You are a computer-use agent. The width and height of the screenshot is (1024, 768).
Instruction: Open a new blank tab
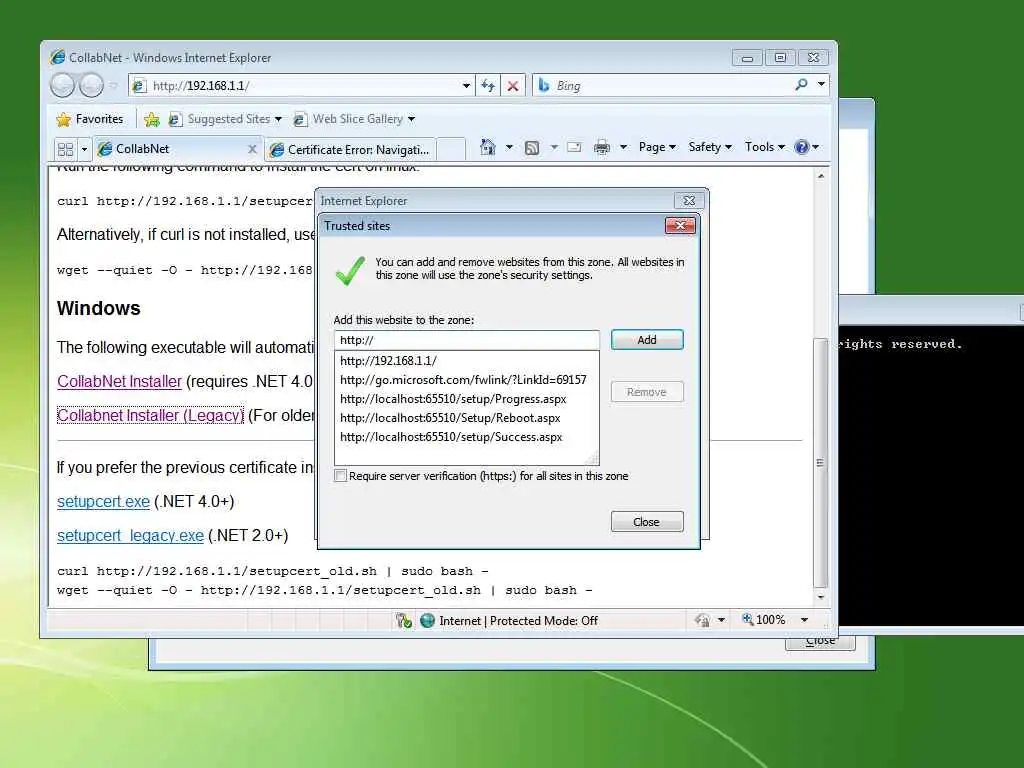(451, 149)
